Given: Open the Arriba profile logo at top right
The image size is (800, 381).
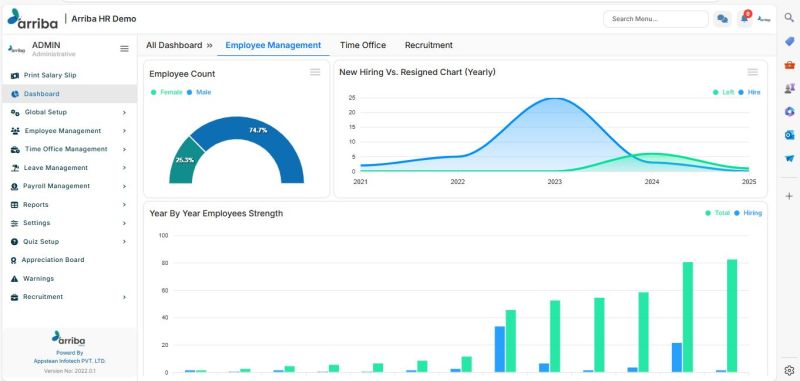Looking at the screenshot, I should tap(763, 19).
